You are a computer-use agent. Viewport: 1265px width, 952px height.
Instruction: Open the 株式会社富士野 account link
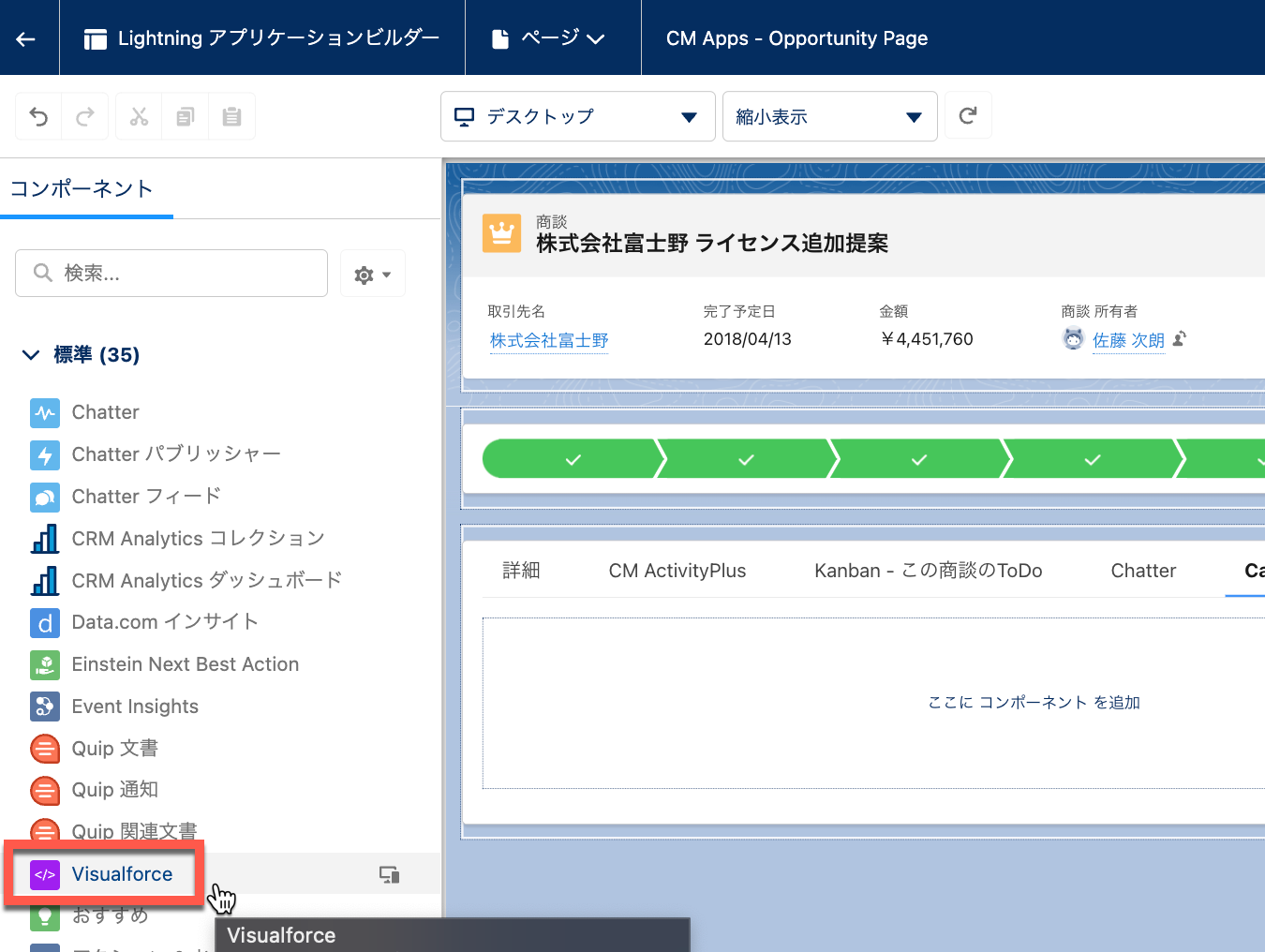coord(549,340)
